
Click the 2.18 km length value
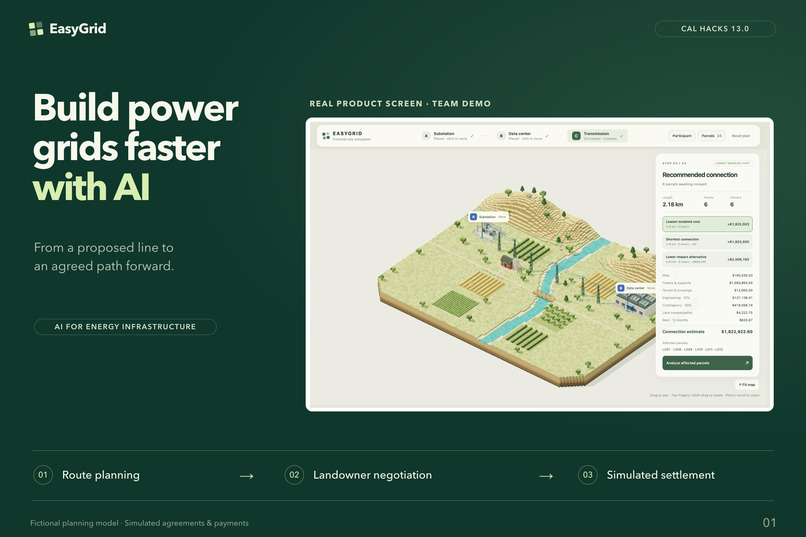673,205
